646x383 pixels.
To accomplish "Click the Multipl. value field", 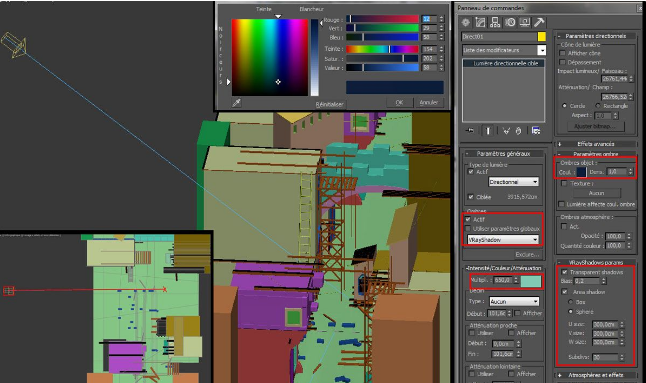I will [x=503, y=280].
